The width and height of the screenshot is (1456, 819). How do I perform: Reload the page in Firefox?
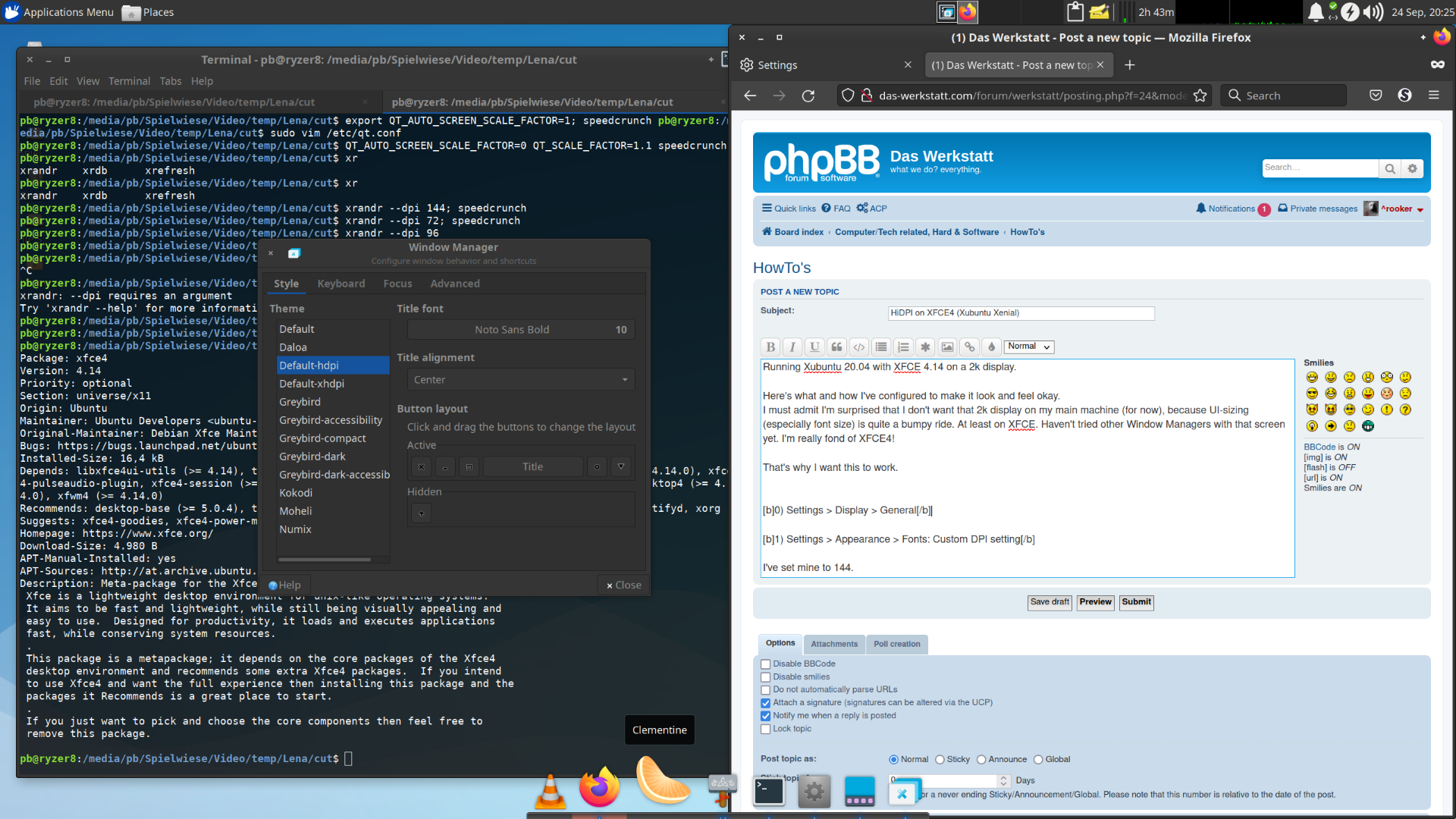tap(808, 96)
